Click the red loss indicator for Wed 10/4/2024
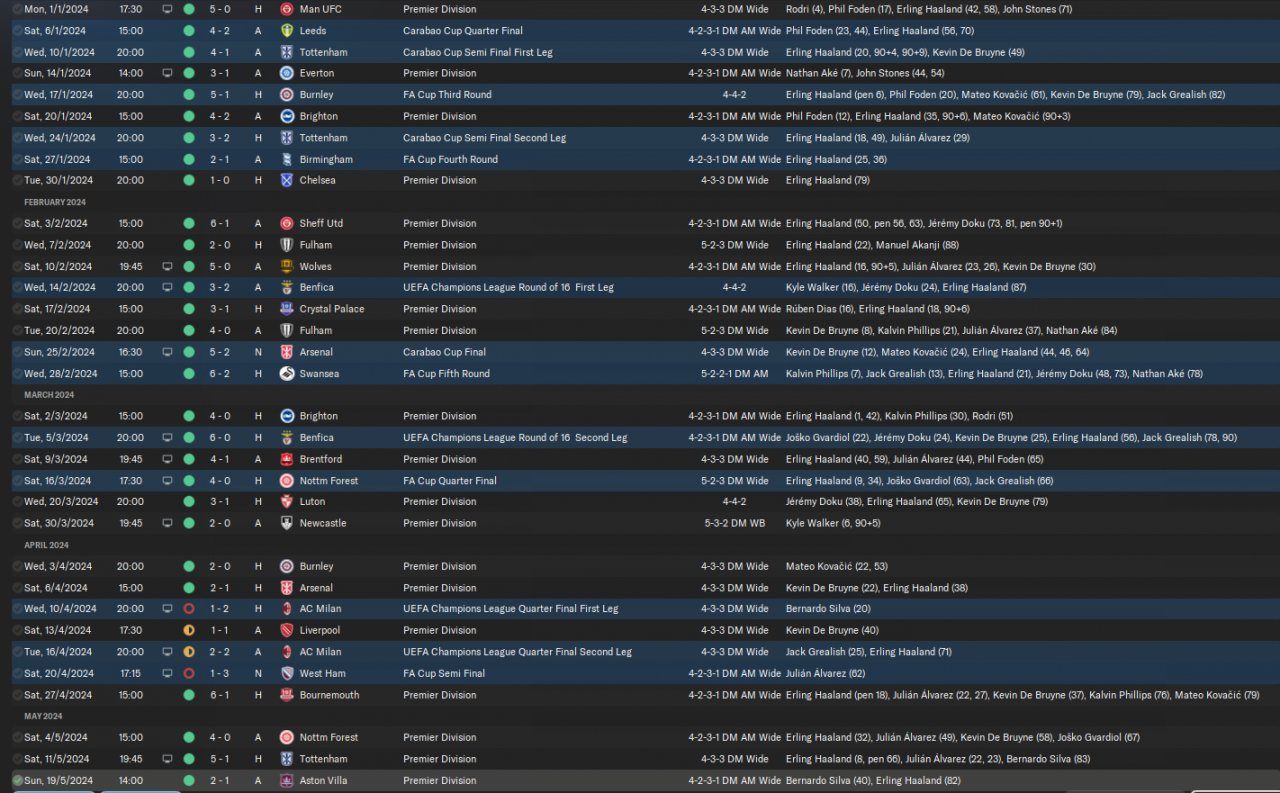 click(x=188, y=609)
